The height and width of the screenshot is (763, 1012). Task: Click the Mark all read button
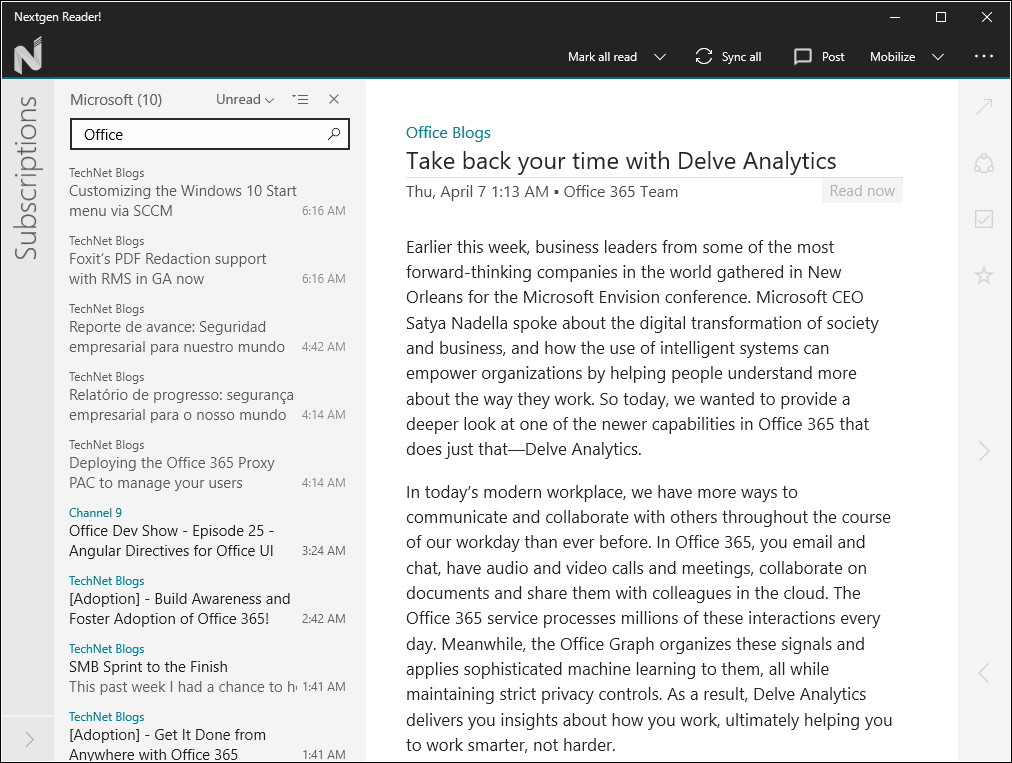point(602,57)
